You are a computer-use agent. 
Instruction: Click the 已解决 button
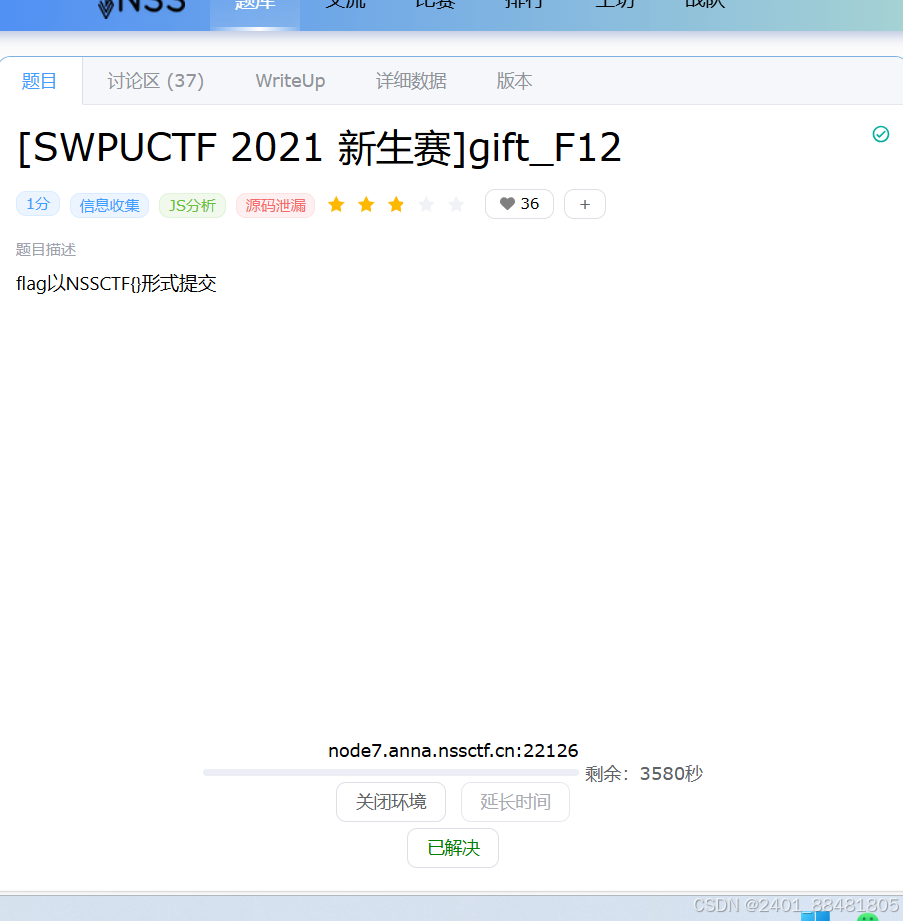coord(453,848)
